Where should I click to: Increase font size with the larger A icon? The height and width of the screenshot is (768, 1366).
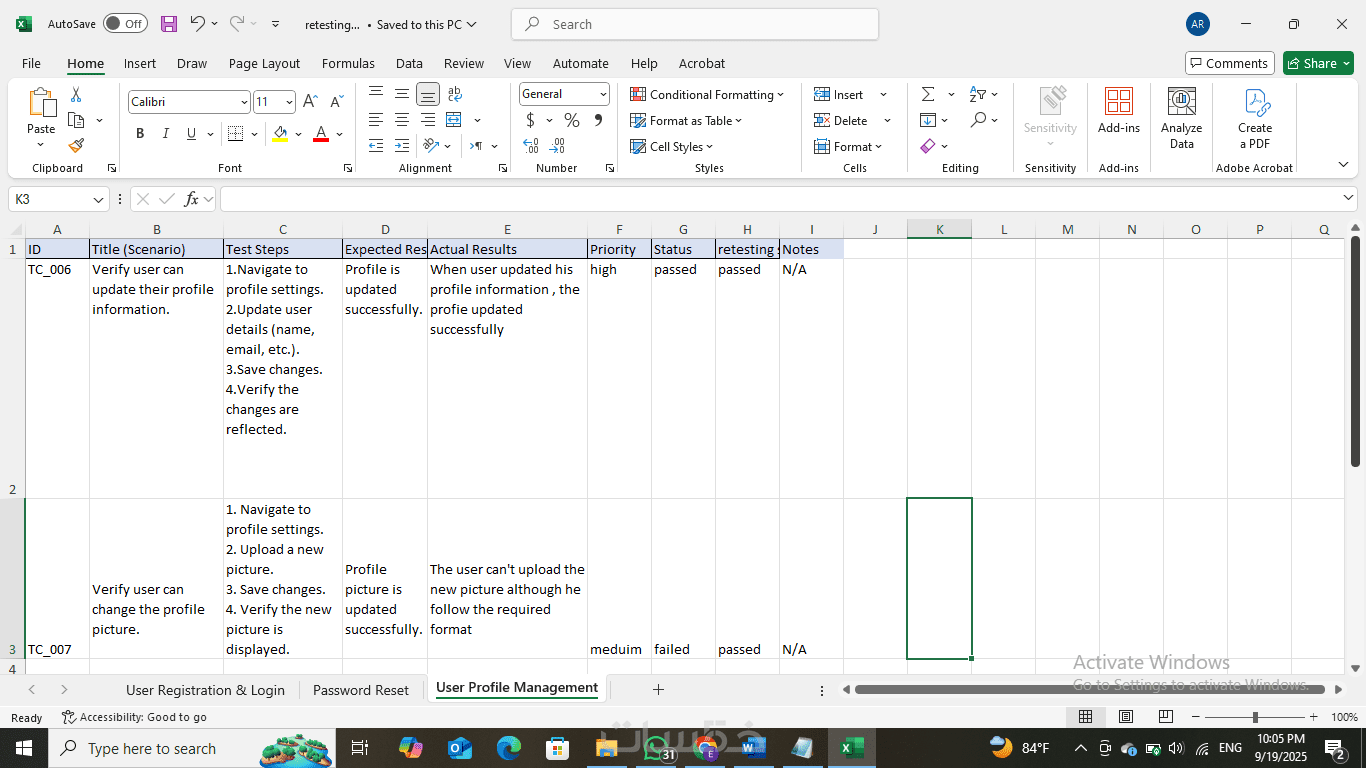coord(310,102)
